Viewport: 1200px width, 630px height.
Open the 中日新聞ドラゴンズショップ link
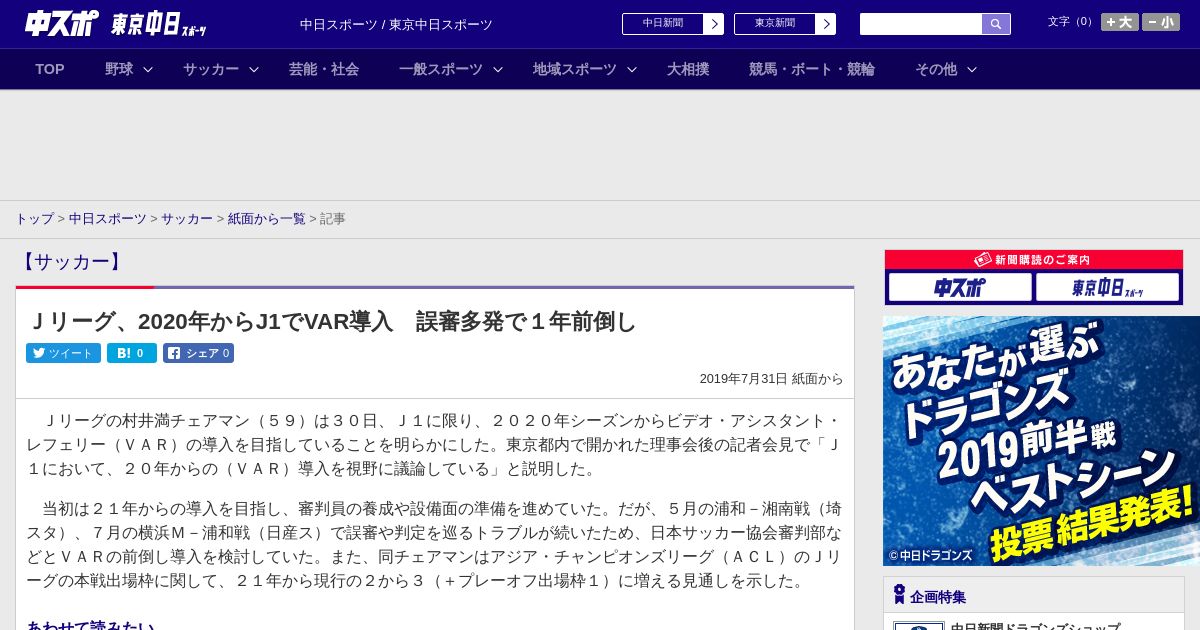(x=1035, y=626)
